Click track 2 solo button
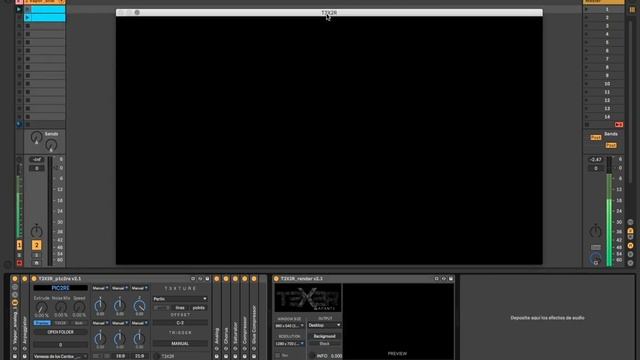 click(x=36, y=255)
